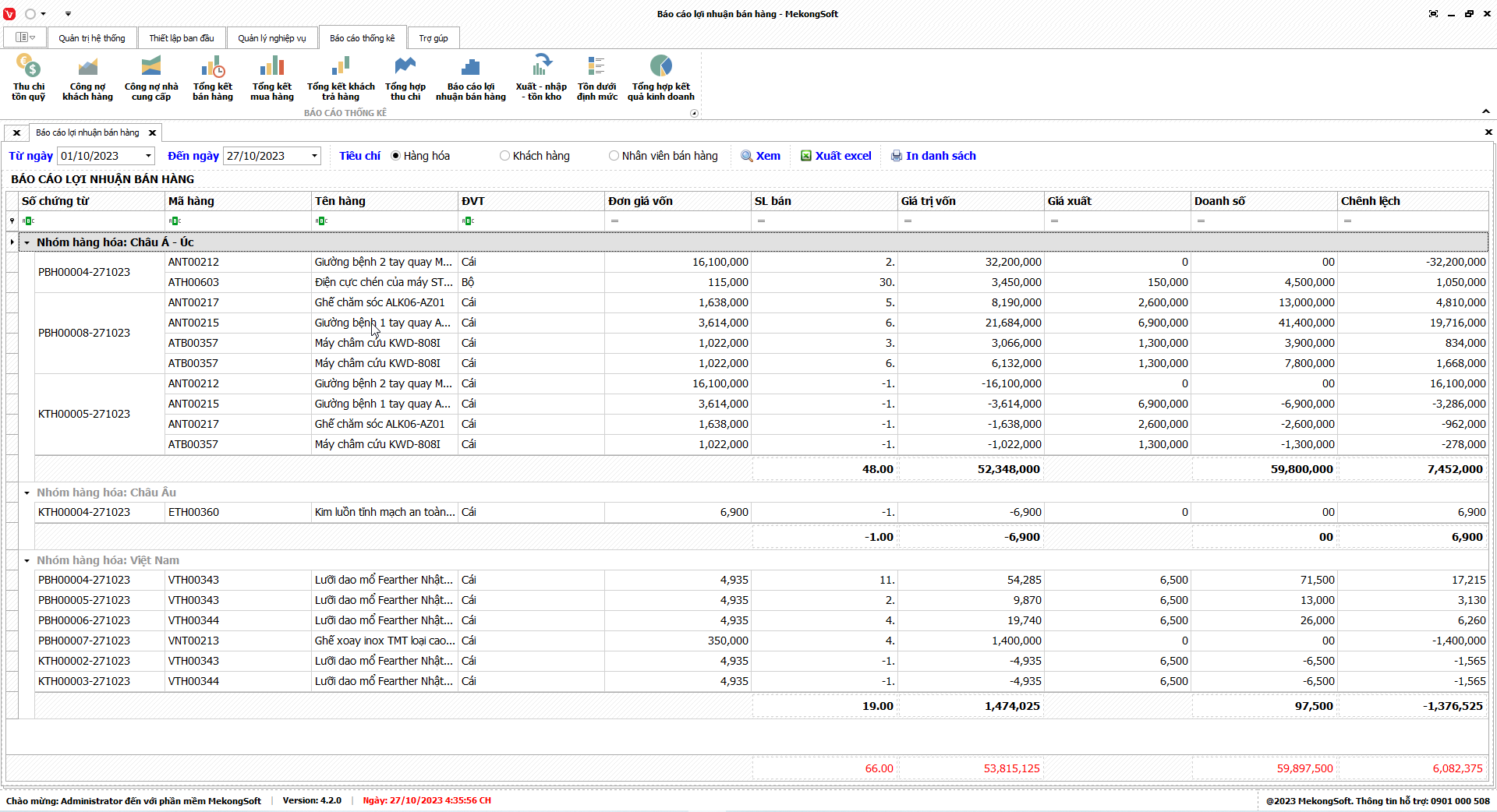Click the In danh sách button
Image resolution: width=1497 pixels, height=812 pixels.
click(933, 156)
